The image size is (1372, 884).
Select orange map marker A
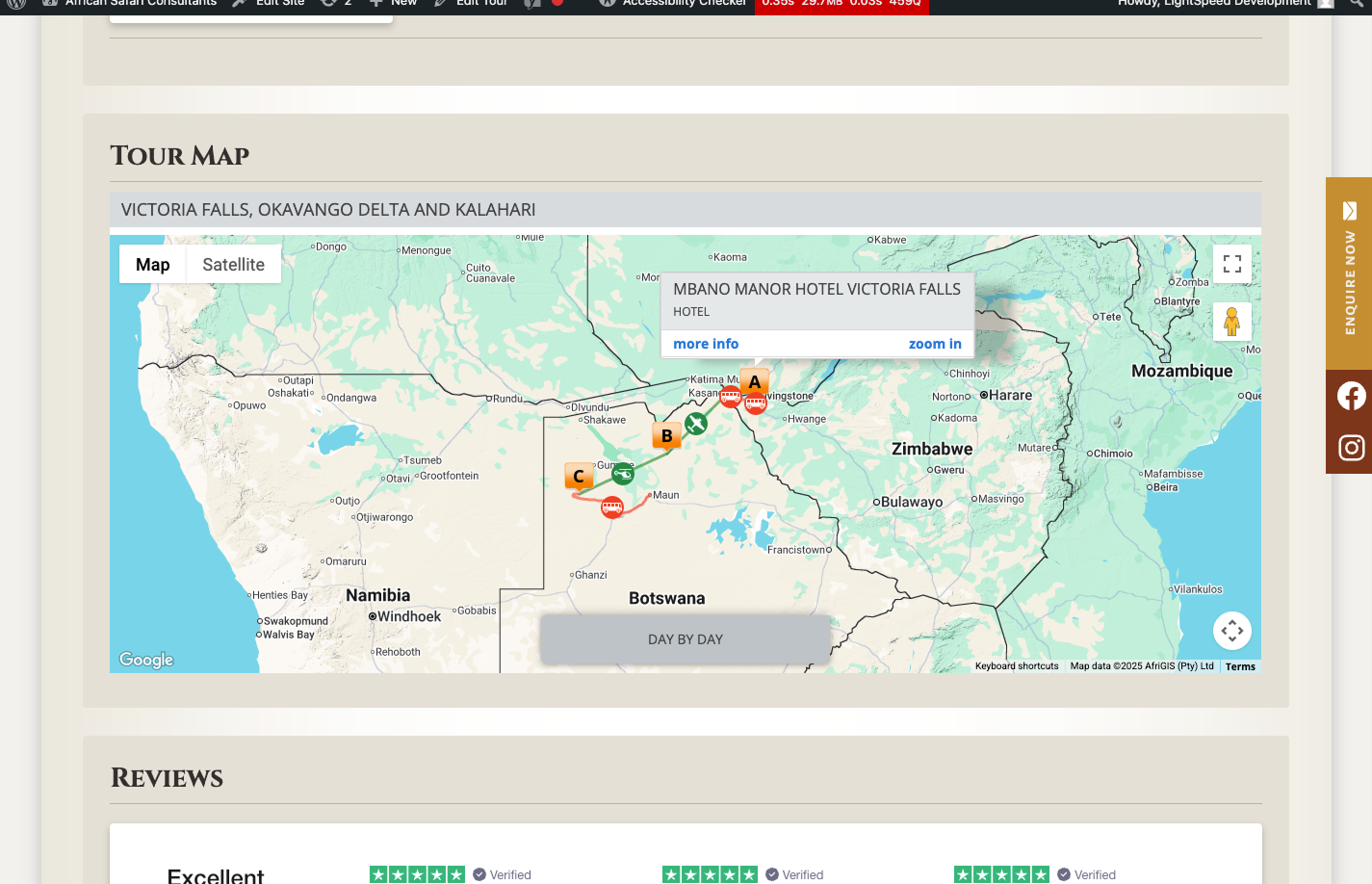pos(755,382)
